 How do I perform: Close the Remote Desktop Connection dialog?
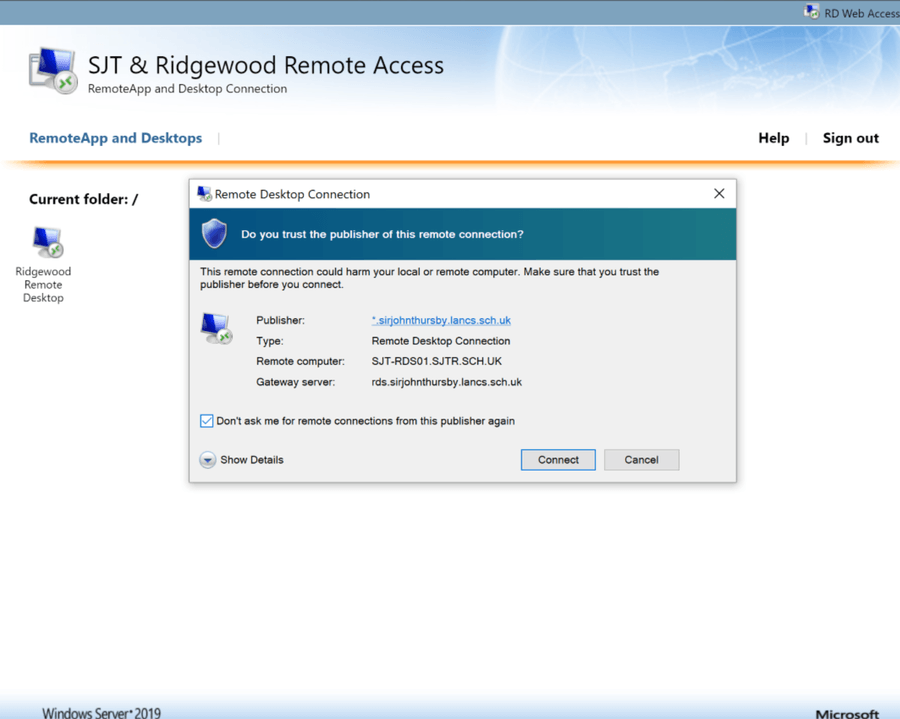click(x=719, y=194)
